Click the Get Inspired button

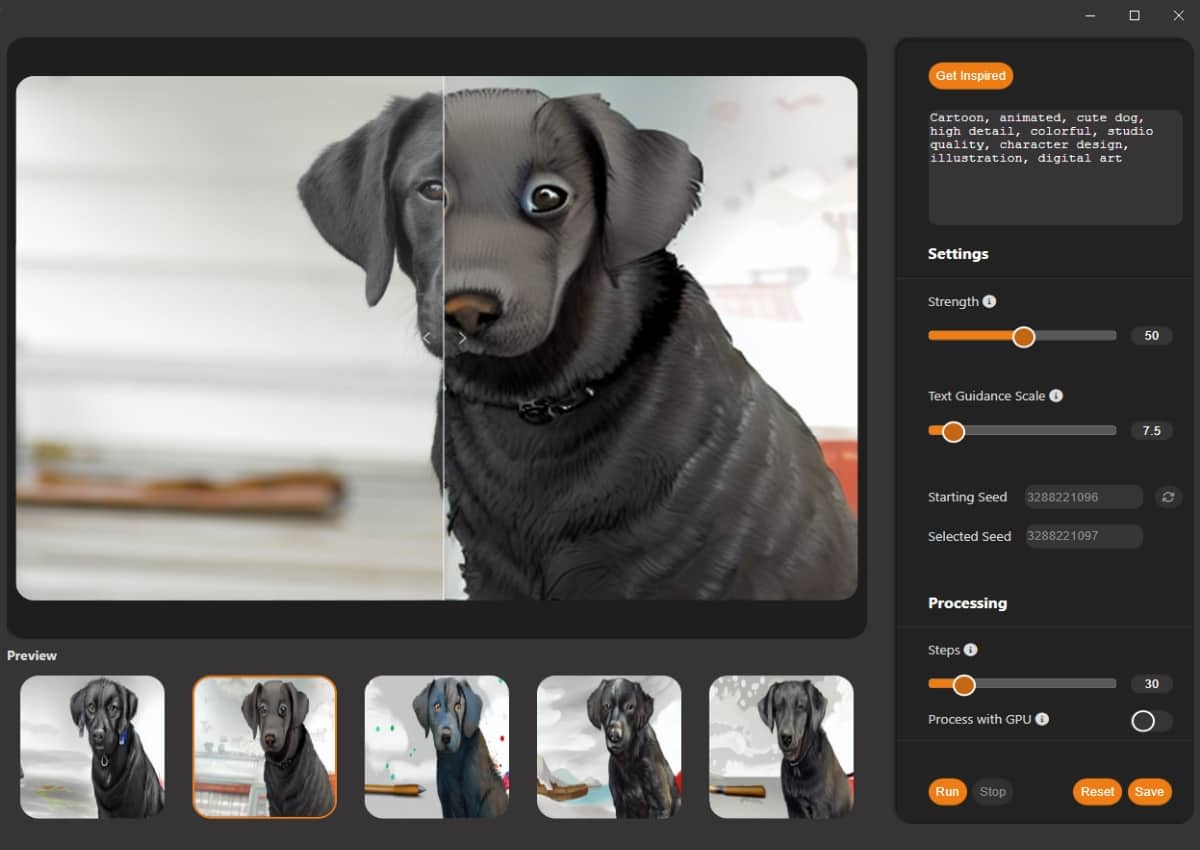pos(969,75)
